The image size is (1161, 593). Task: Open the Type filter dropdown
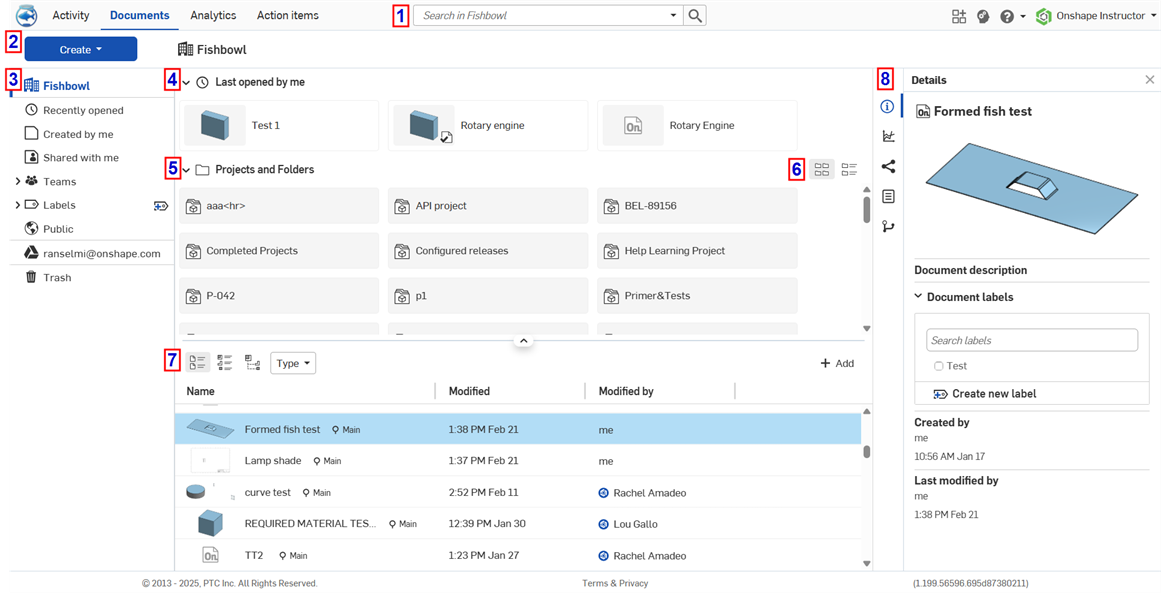pos(293,363)
